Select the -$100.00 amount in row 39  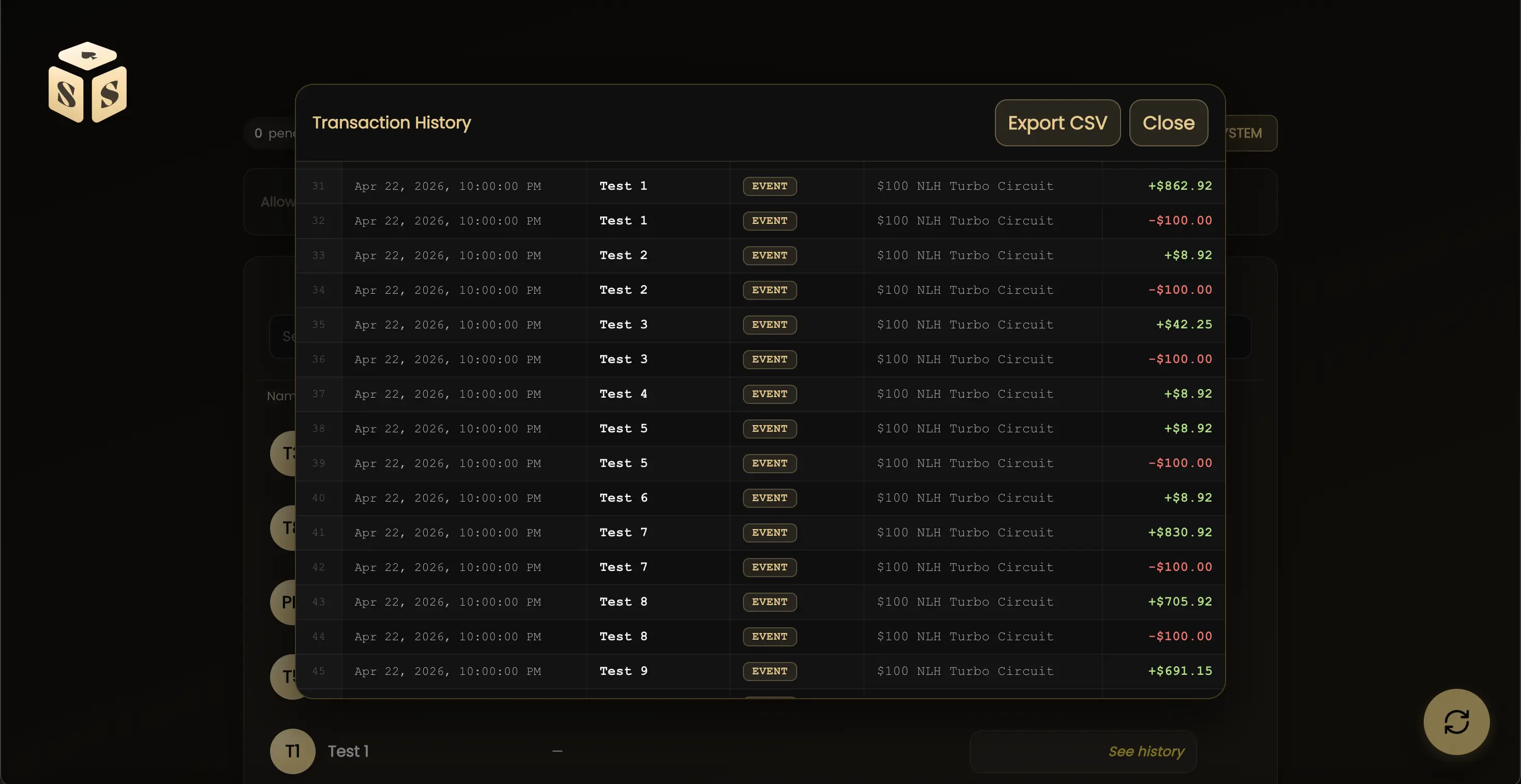(x=1180, y=463)
